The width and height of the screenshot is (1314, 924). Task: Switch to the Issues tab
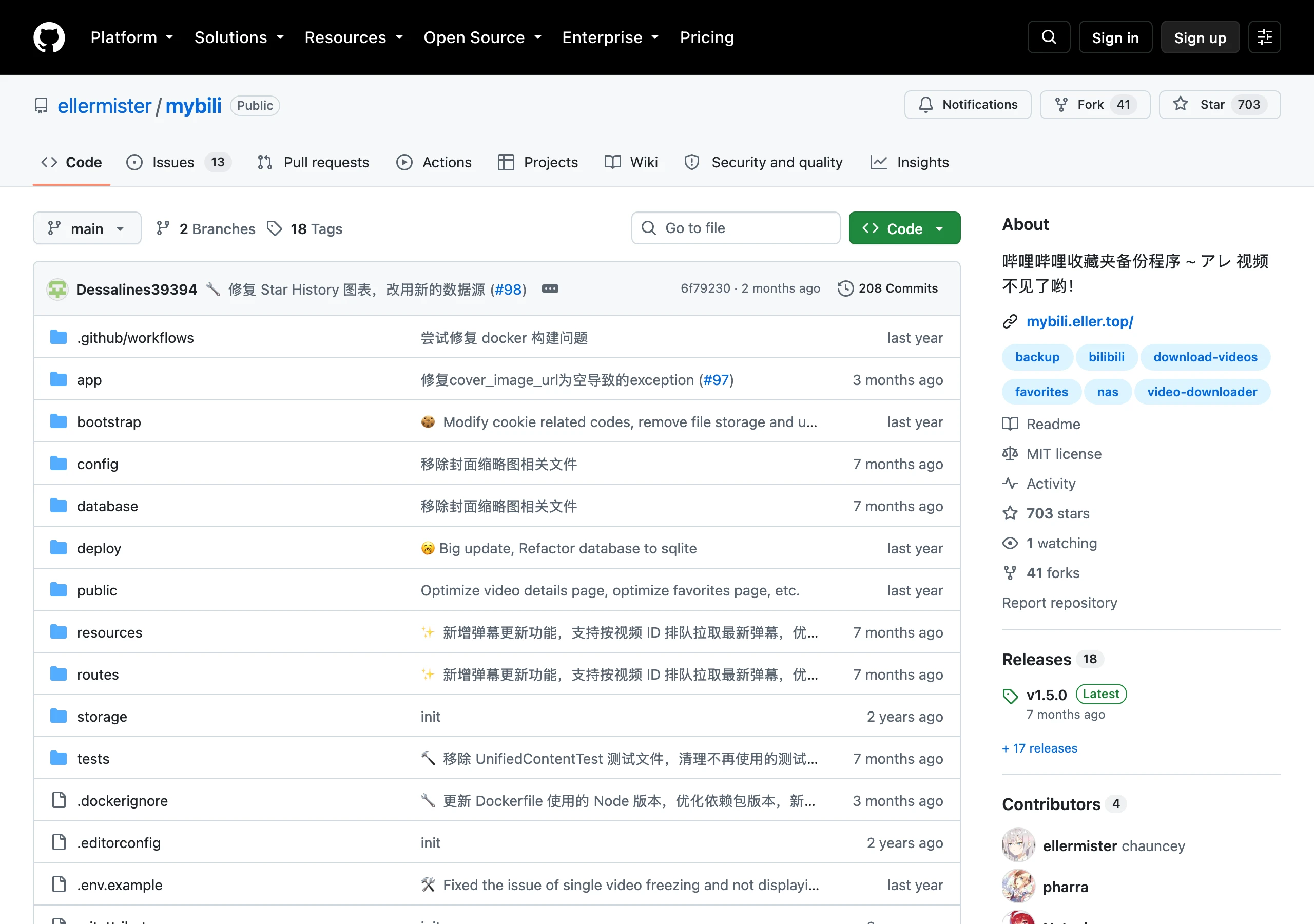point(179,163)
